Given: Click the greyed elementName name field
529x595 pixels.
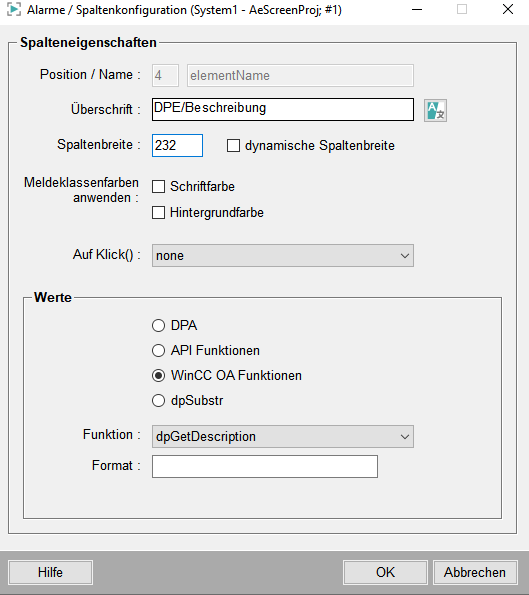Looking at the screenshot, I should tap(300, 76).
